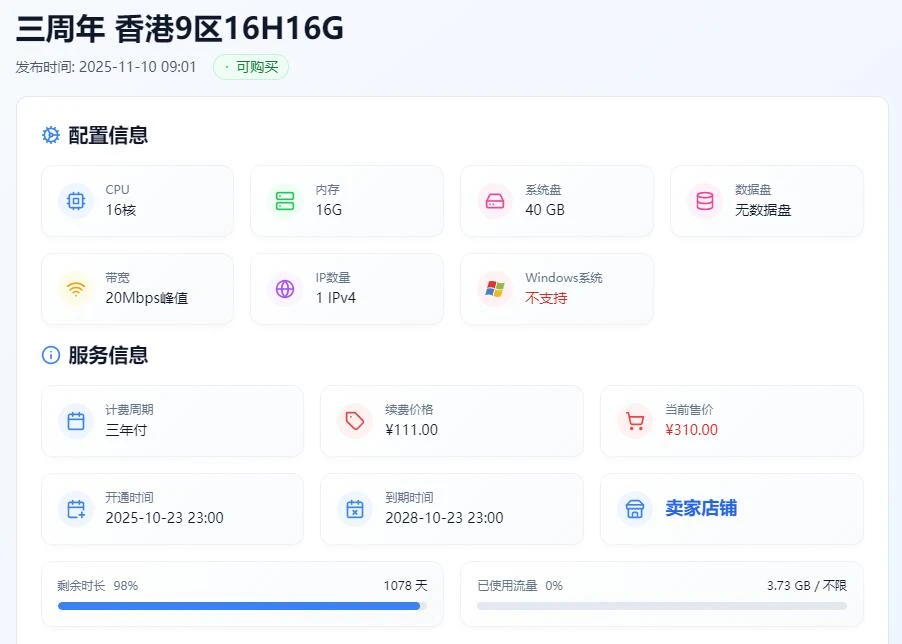
Task: Click the info icon beside 服务信息
Action: [51, 355]
